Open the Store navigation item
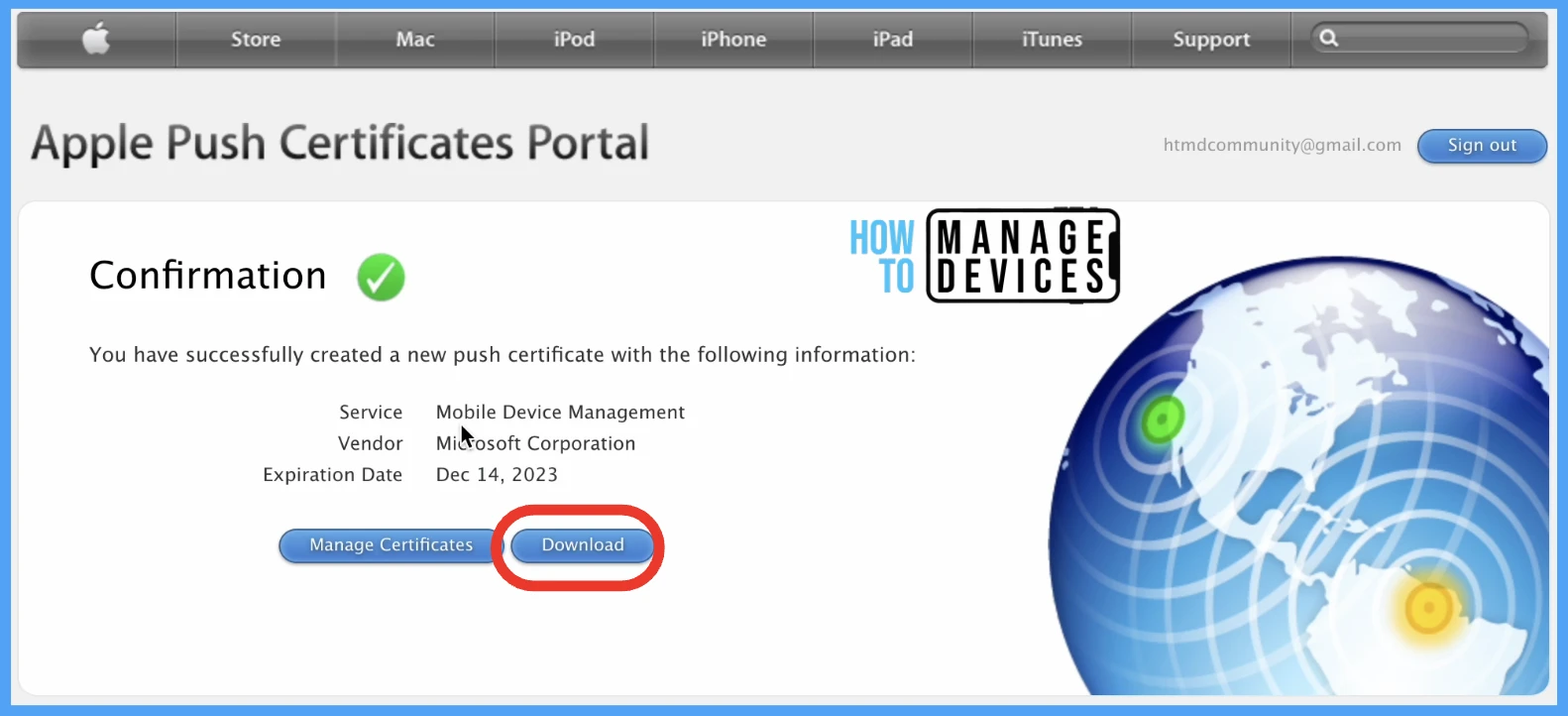1568x716 pixels. (256, 40)
